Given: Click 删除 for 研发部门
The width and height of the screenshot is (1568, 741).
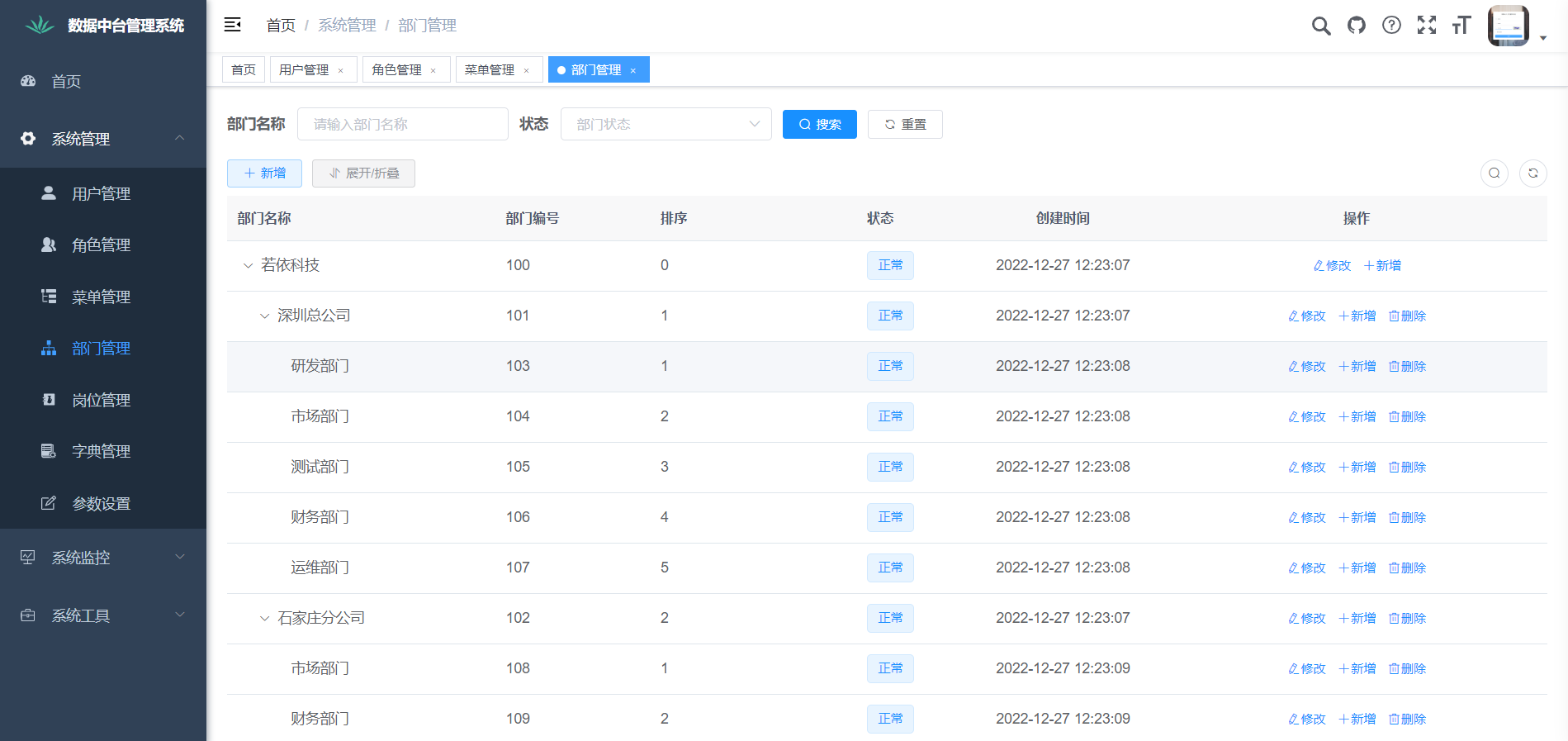Looking at the screenshot, I should [x=1408, y=366].
